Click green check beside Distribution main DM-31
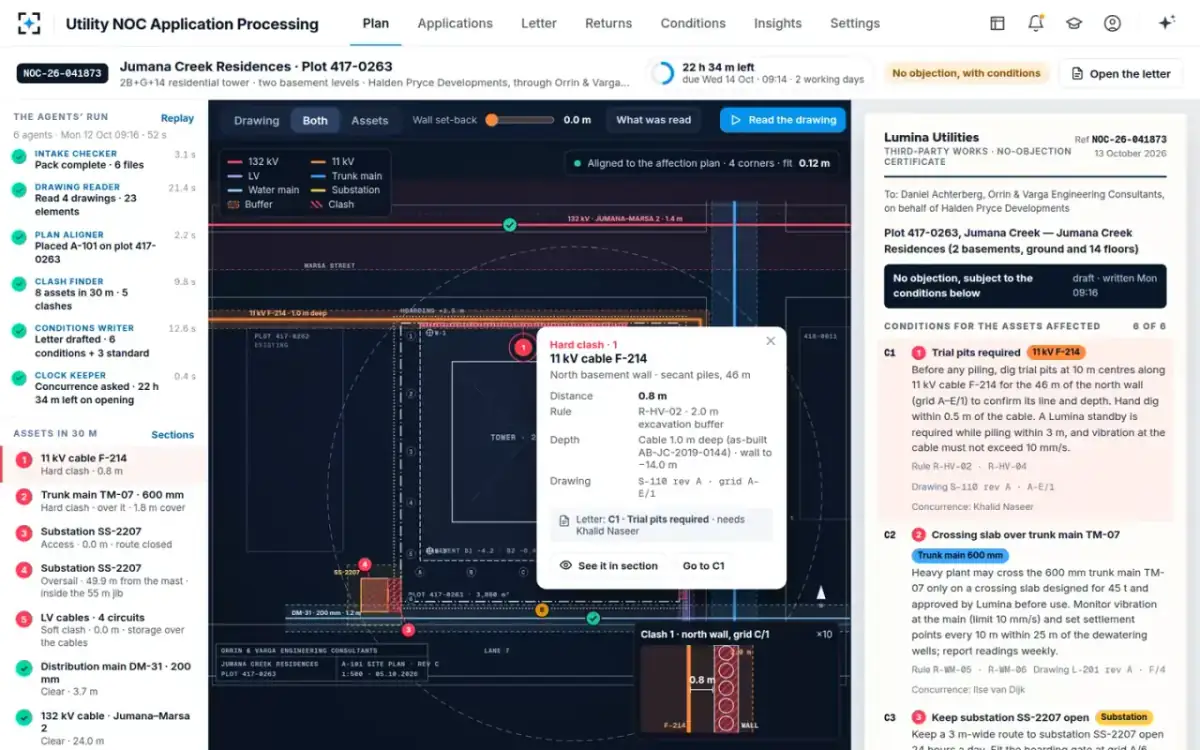The height and width of the screenshot is (750, 1200). (x=23, y=668)
